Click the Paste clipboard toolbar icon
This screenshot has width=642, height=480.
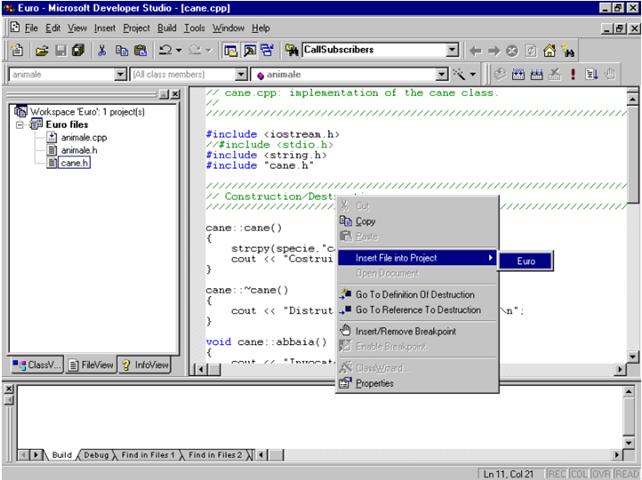coord(140,50)
